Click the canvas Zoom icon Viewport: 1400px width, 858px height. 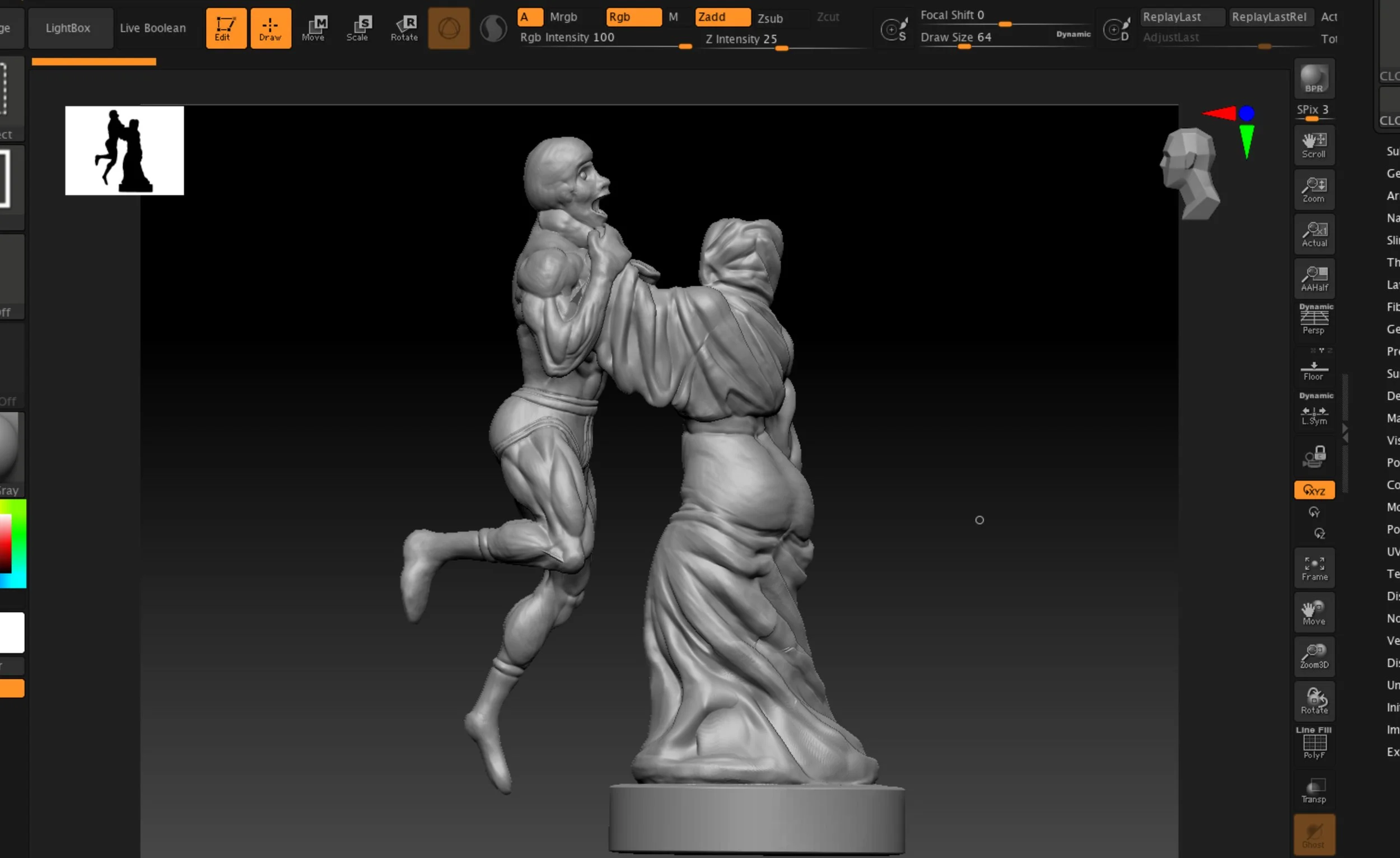click(1314, 189)
